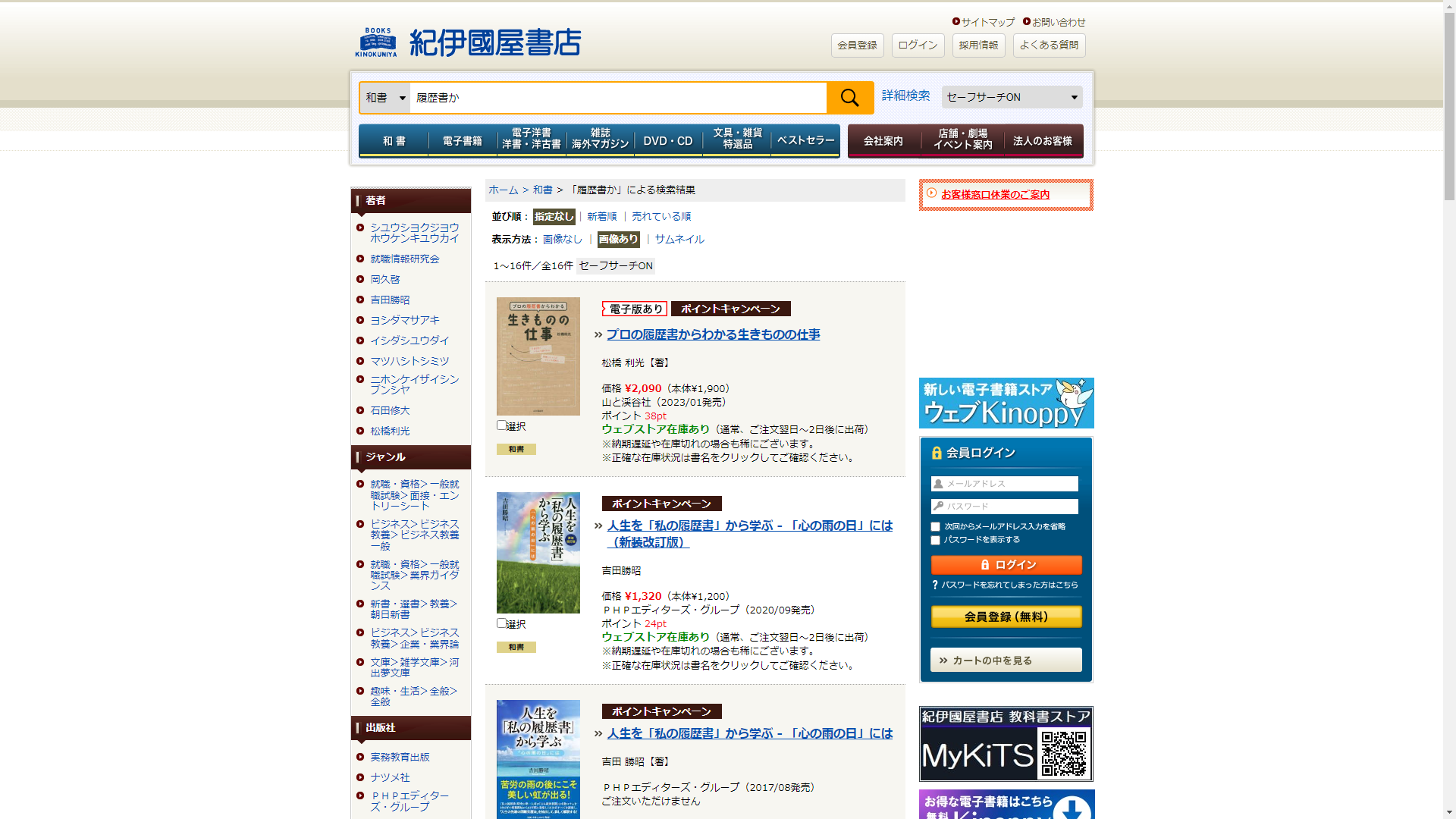Open 生きものの仕事 book cover thumbnail

pyautogui.click(x=538, y=356)
